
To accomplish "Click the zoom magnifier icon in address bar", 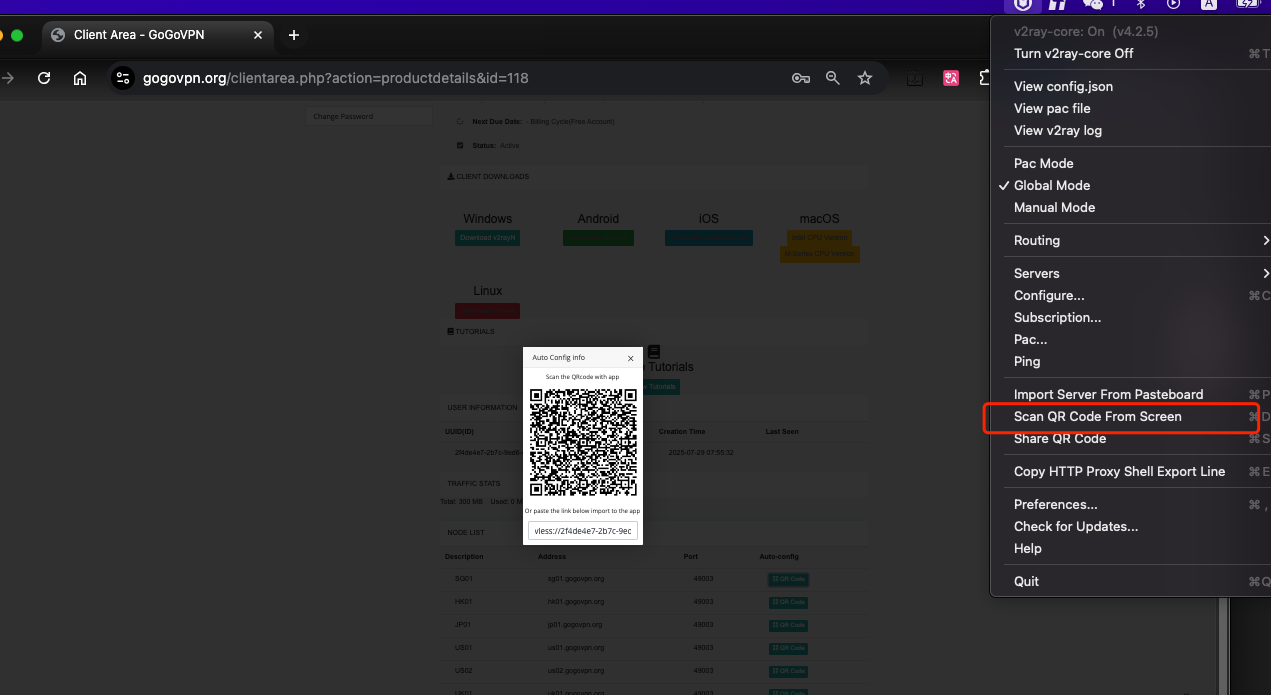I will point(832,78).
